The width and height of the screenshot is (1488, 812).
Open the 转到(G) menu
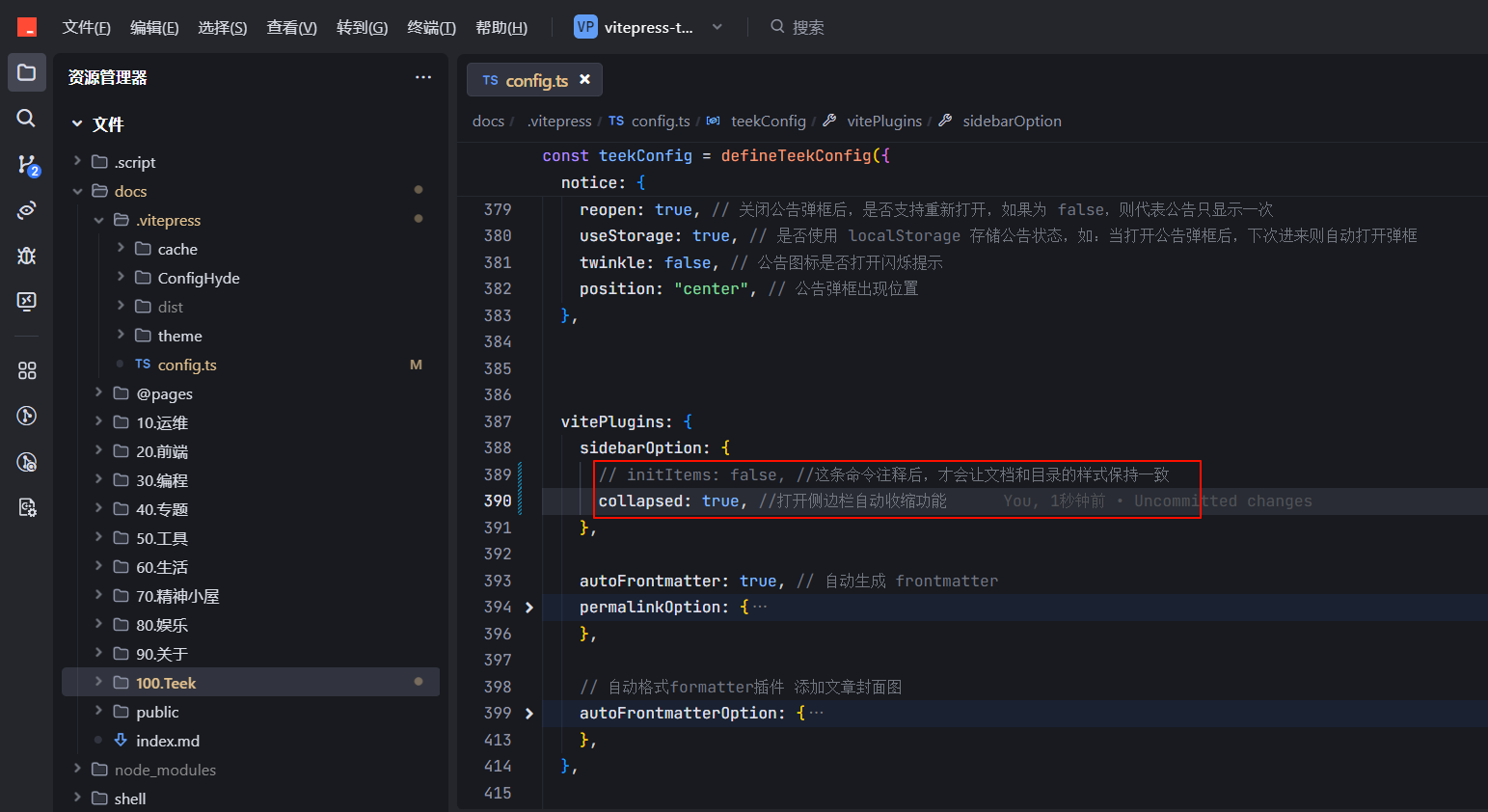[362, 27]
